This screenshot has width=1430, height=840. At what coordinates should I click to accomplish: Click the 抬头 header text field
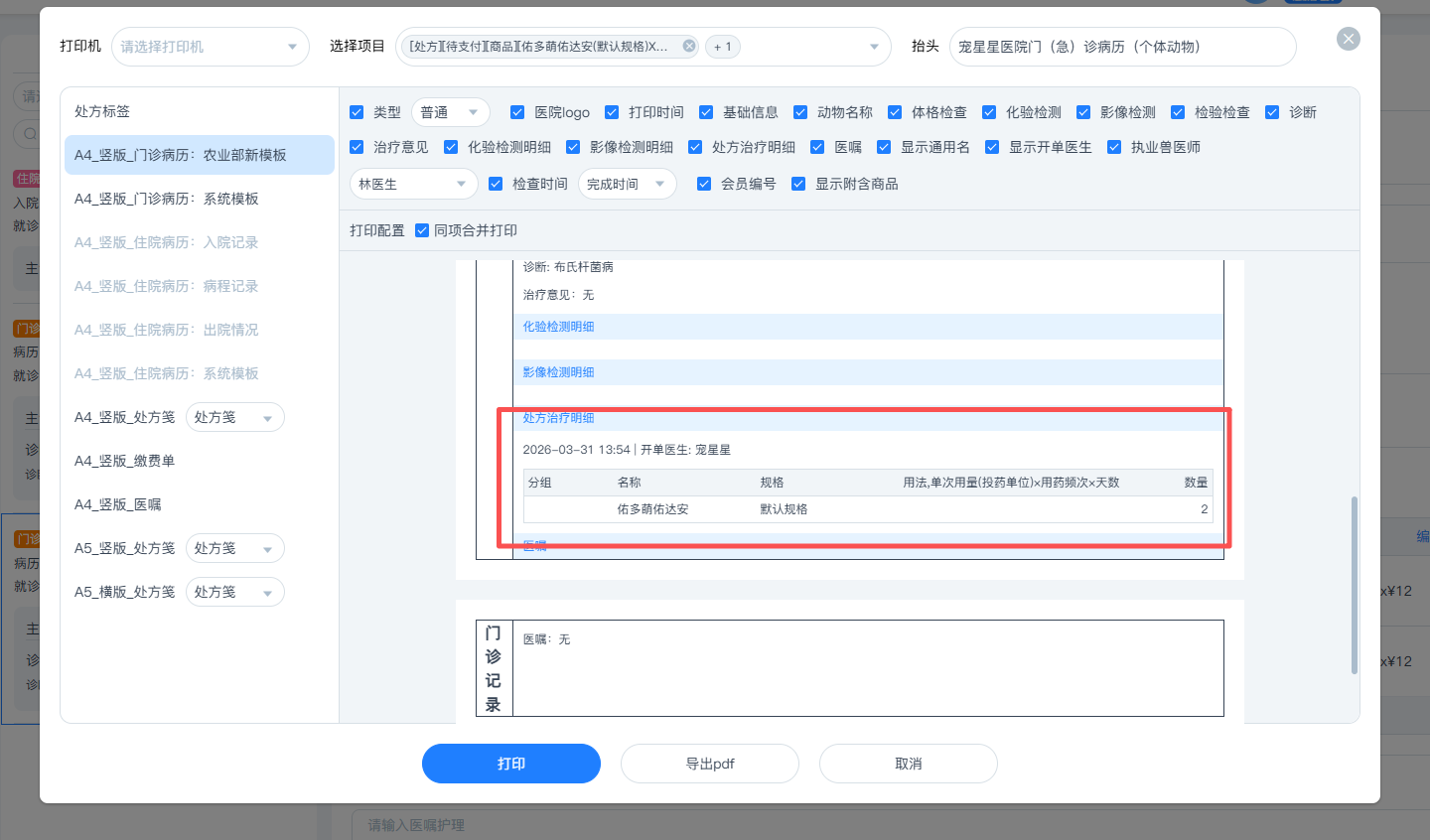[x=1122, y=47]
